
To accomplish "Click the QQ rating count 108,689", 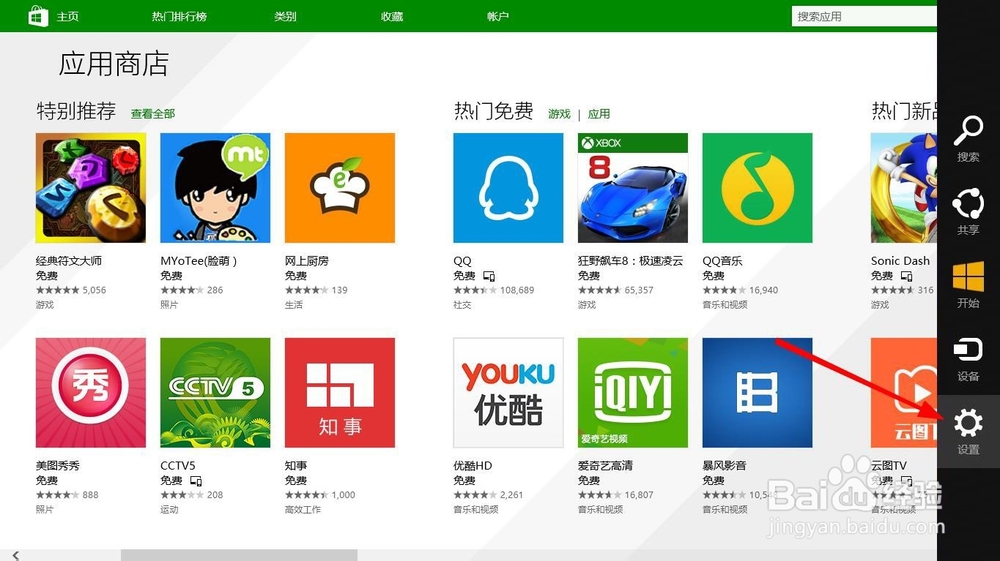I will [517, 290].
